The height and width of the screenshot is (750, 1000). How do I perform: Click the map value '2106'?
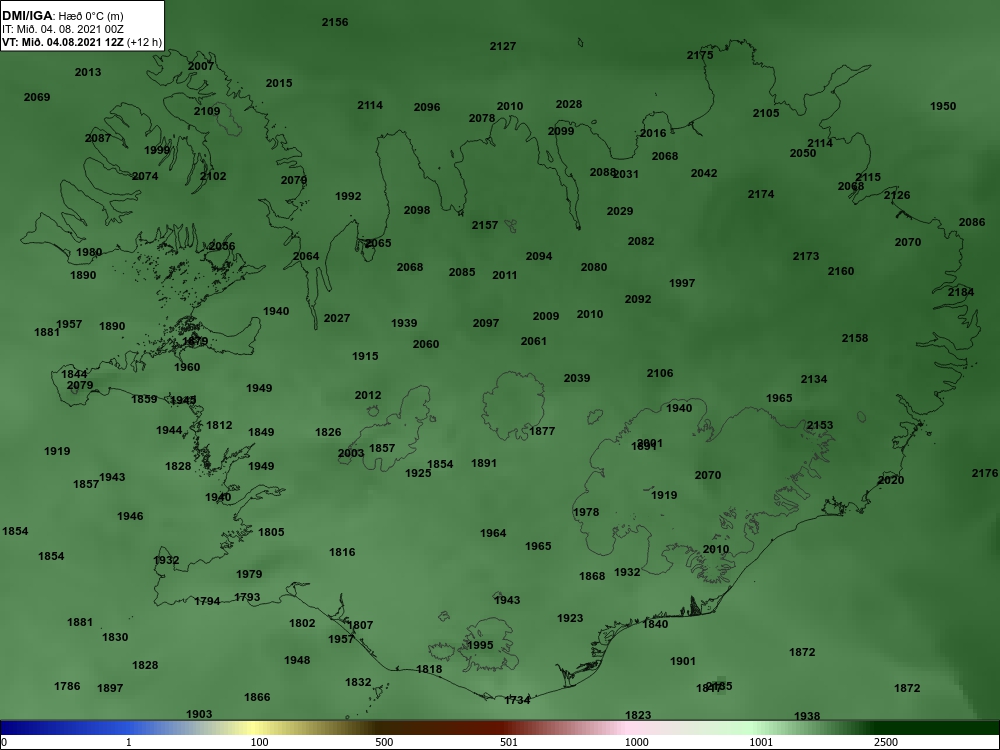click(x=659, y=373)
